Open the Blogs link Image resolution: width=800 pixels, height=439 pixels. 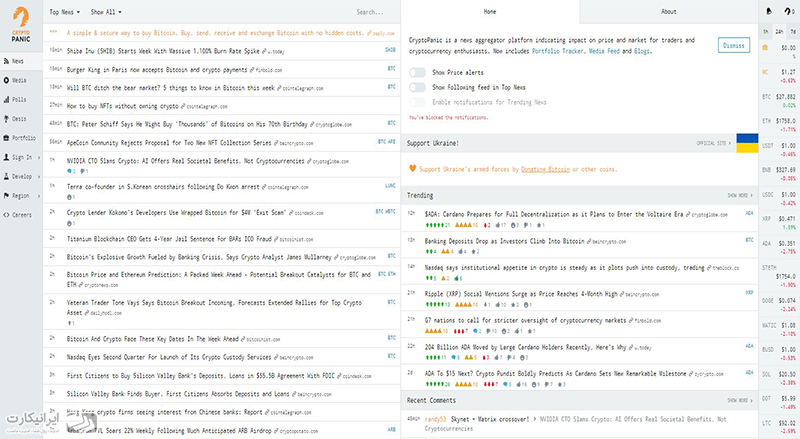[x=642, y=51]
